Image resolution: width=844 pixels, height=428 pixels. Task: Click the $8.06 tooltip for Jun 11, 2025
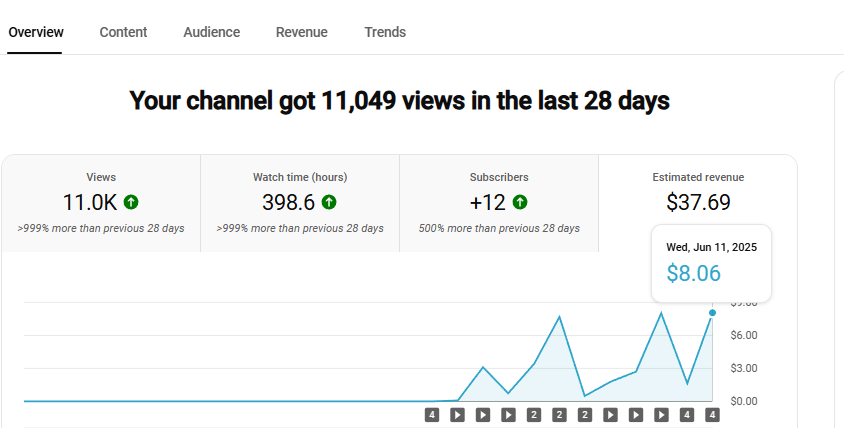(x=711, y=263)
